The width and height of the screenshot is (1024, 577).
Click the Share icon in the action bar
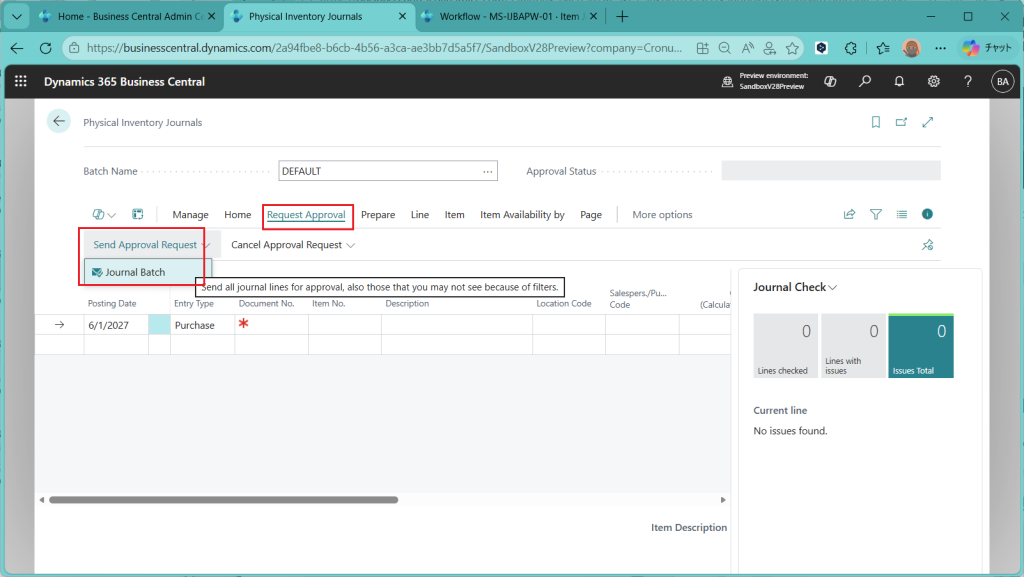pos(850,214)
